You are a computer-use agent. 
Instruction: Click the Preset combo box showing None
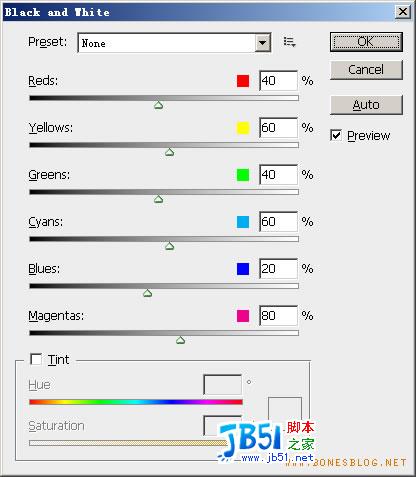click(x=174, y=43)
